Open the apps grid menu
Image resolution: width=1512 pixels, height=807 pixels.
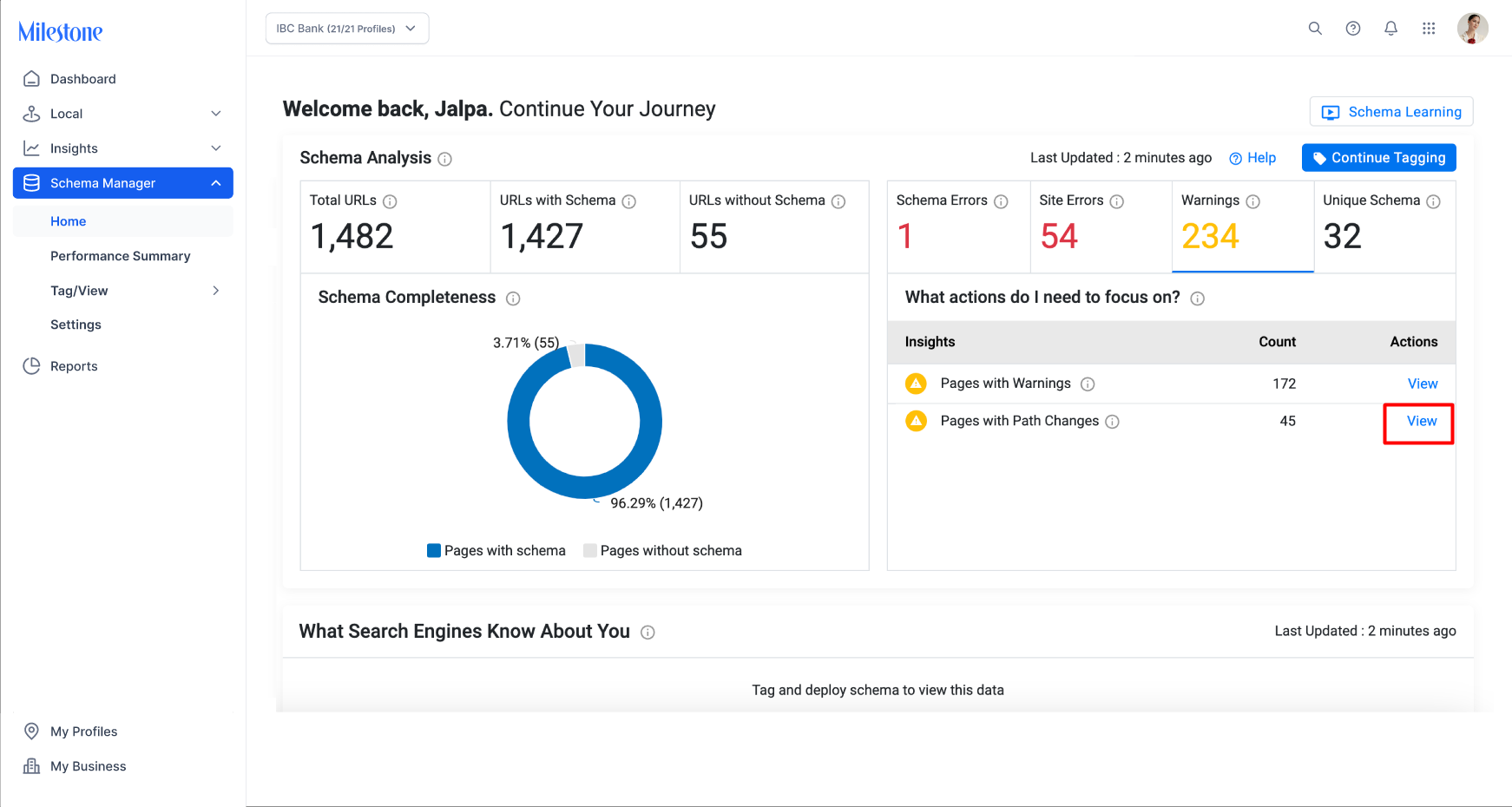tap(1429, 29)
